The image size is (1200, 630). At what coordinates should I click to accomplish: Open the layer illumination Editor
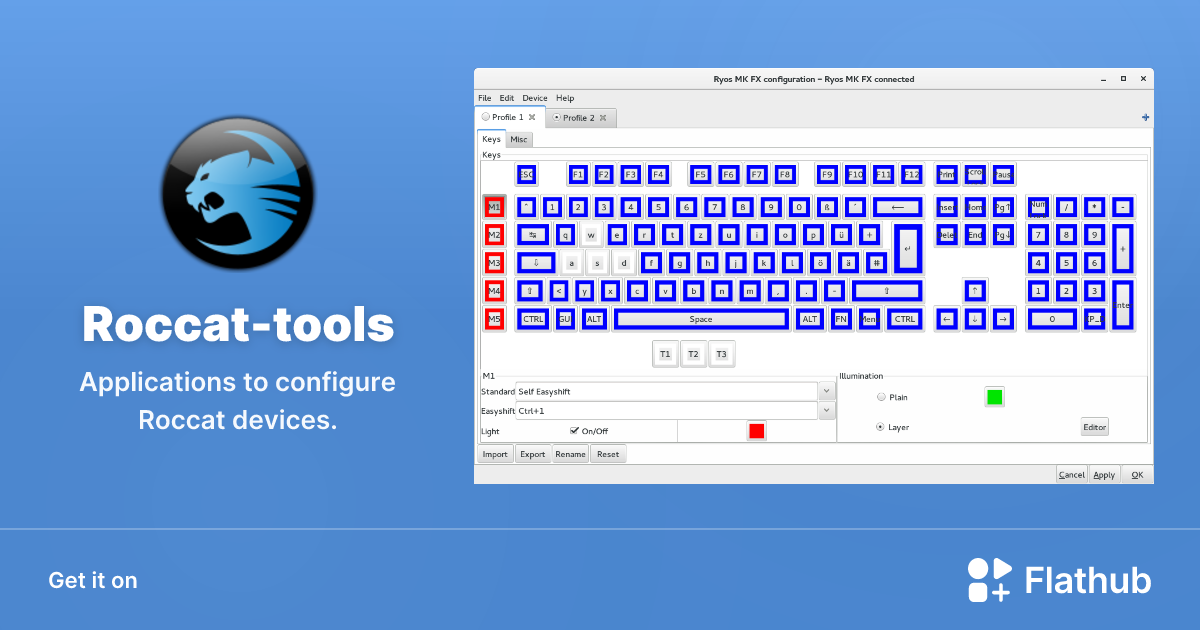point(1094,426)
